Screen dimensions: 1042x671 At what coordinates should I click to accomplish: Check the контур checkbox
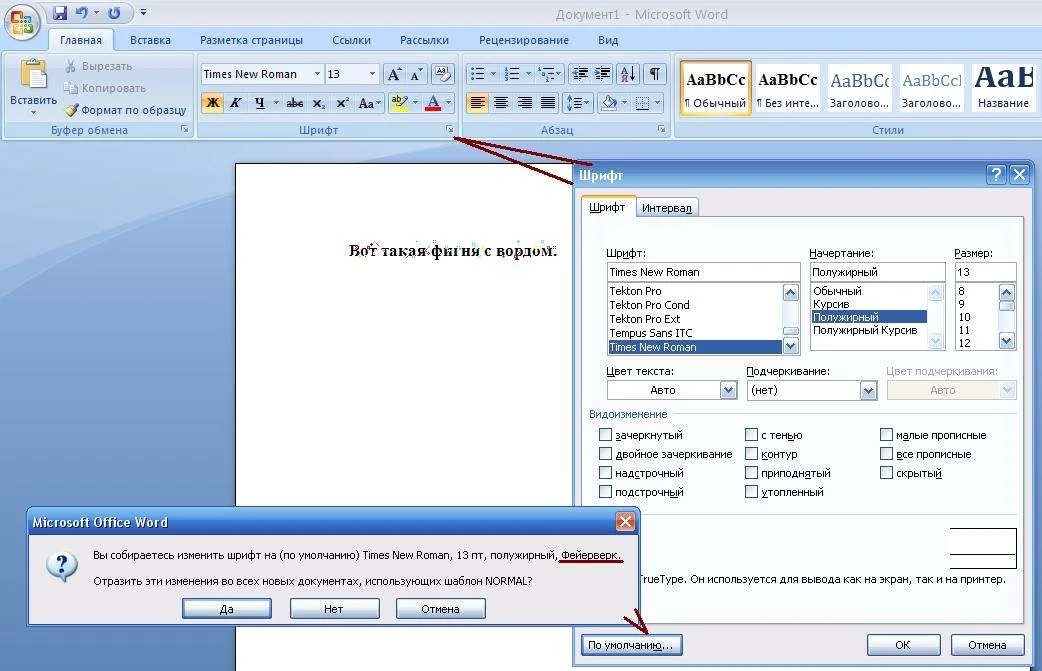click(x=752, y=454)
